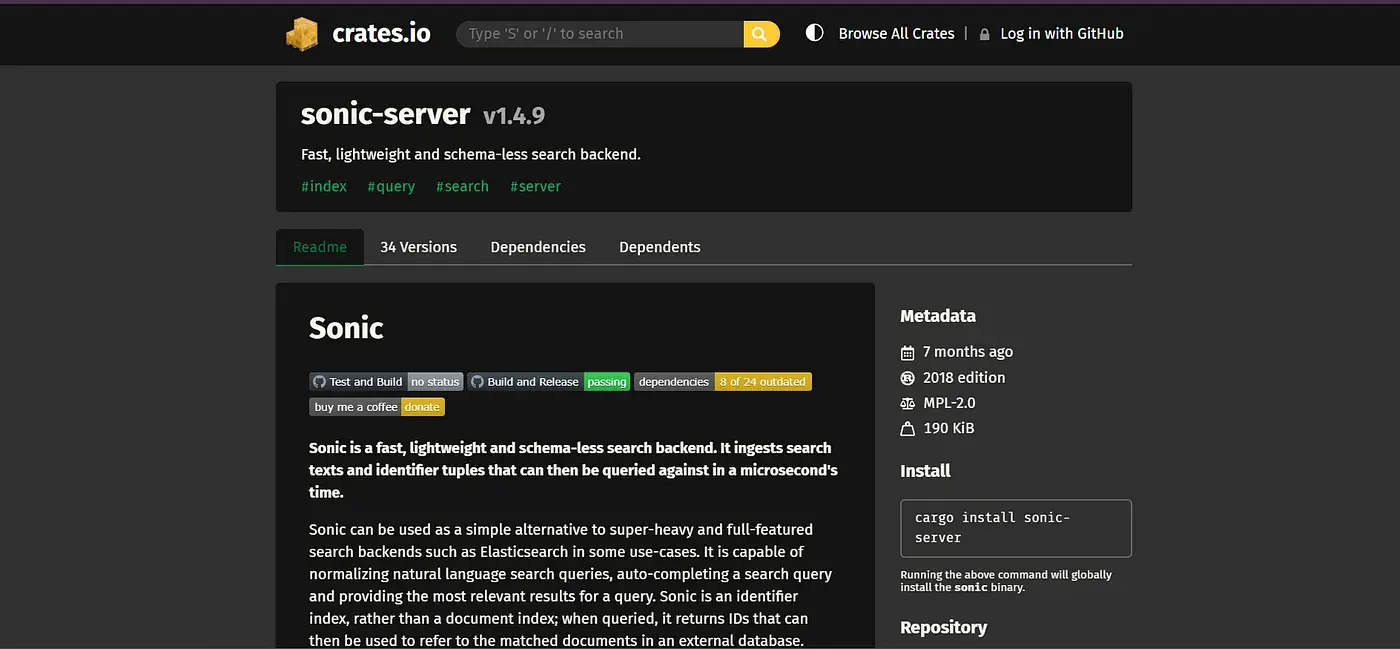The image size is (1400, 649).
Task: Open the #query keyword tag
Action: (391, 186)
